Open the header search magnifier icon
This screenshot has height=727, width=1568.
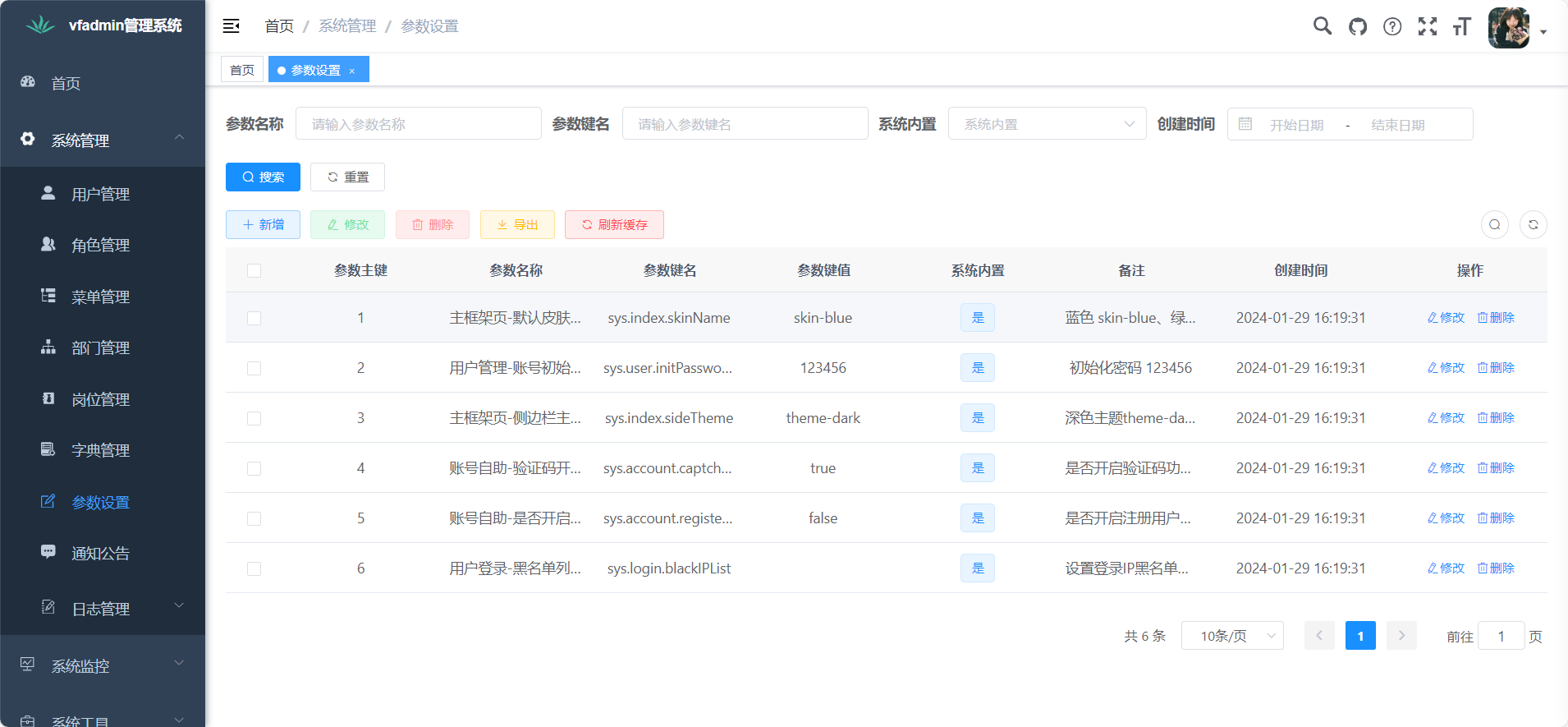point(1322,26)
